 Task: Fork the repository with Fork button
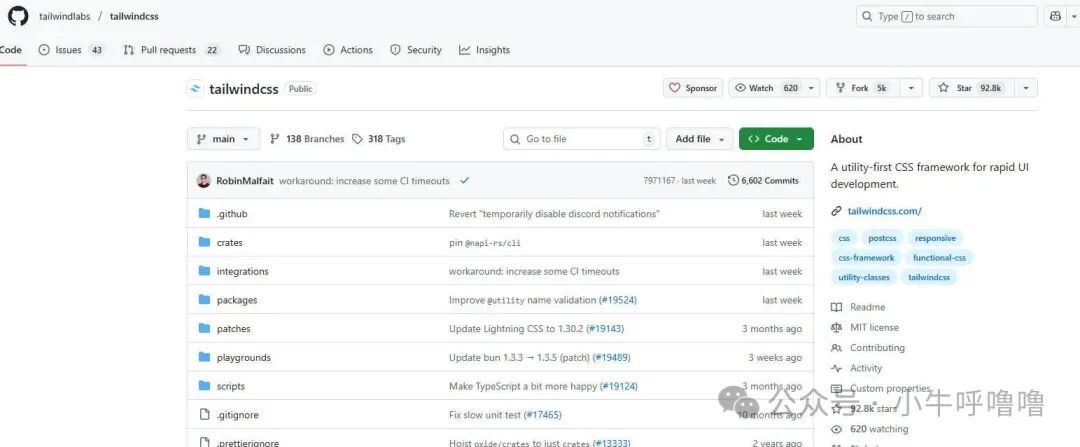(x=861, y=88)
